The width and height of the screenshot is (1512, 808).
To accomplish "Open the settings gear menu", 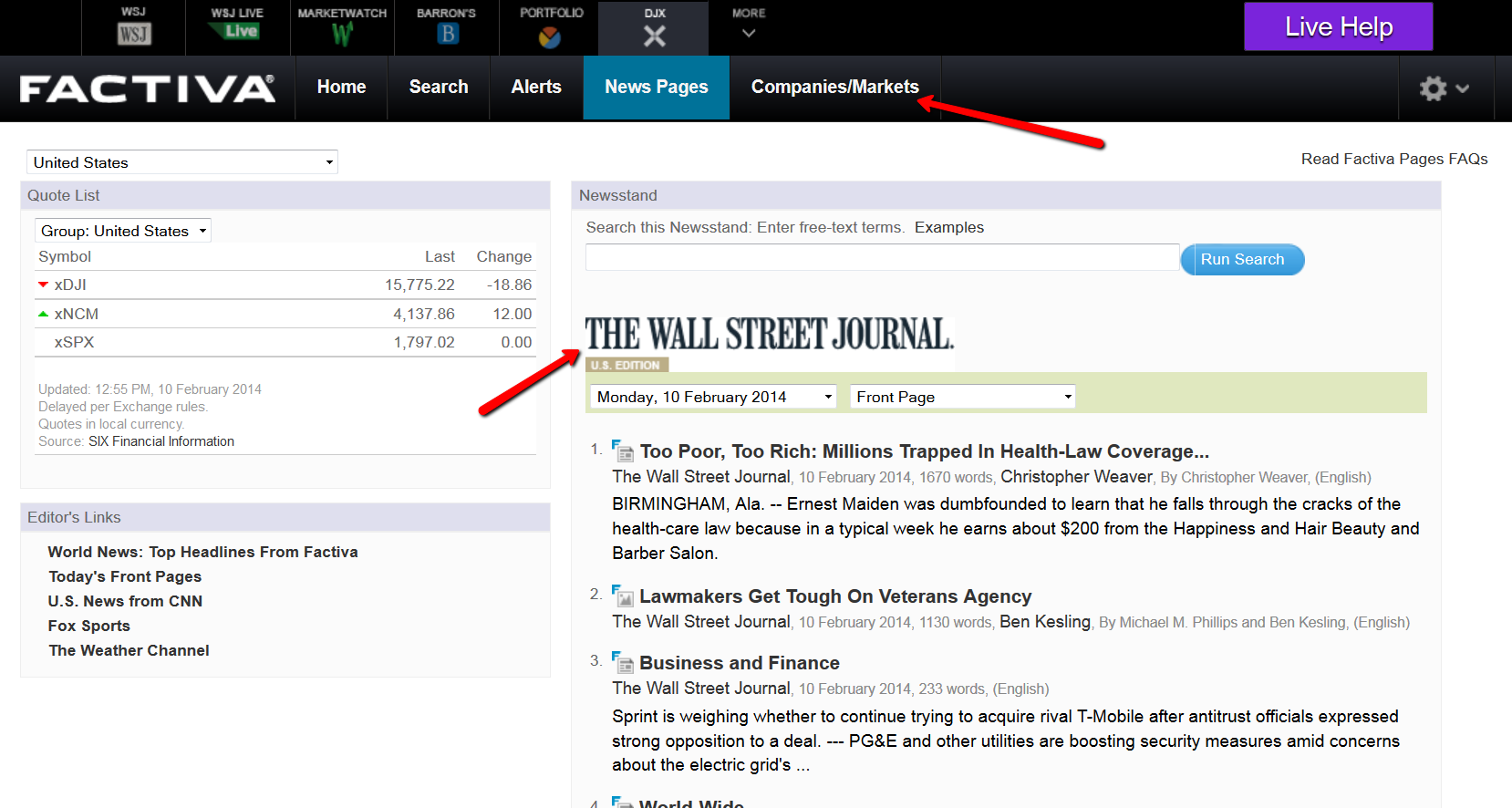I will tap(1445, 88).
